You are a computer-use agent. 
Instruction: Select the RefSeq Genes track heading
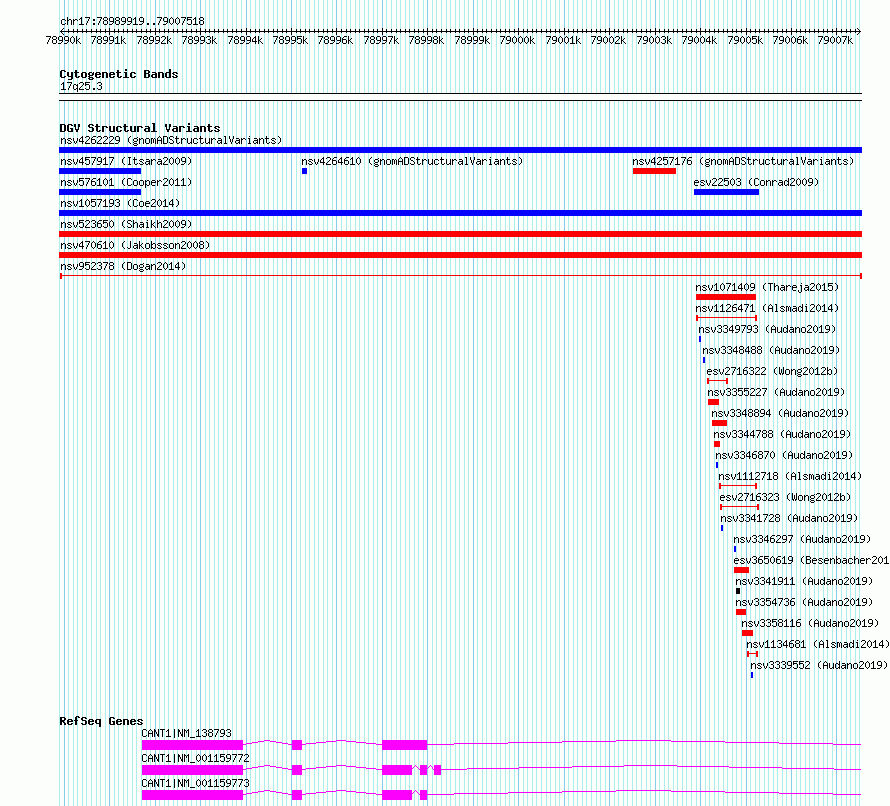[x=101, y=721]
